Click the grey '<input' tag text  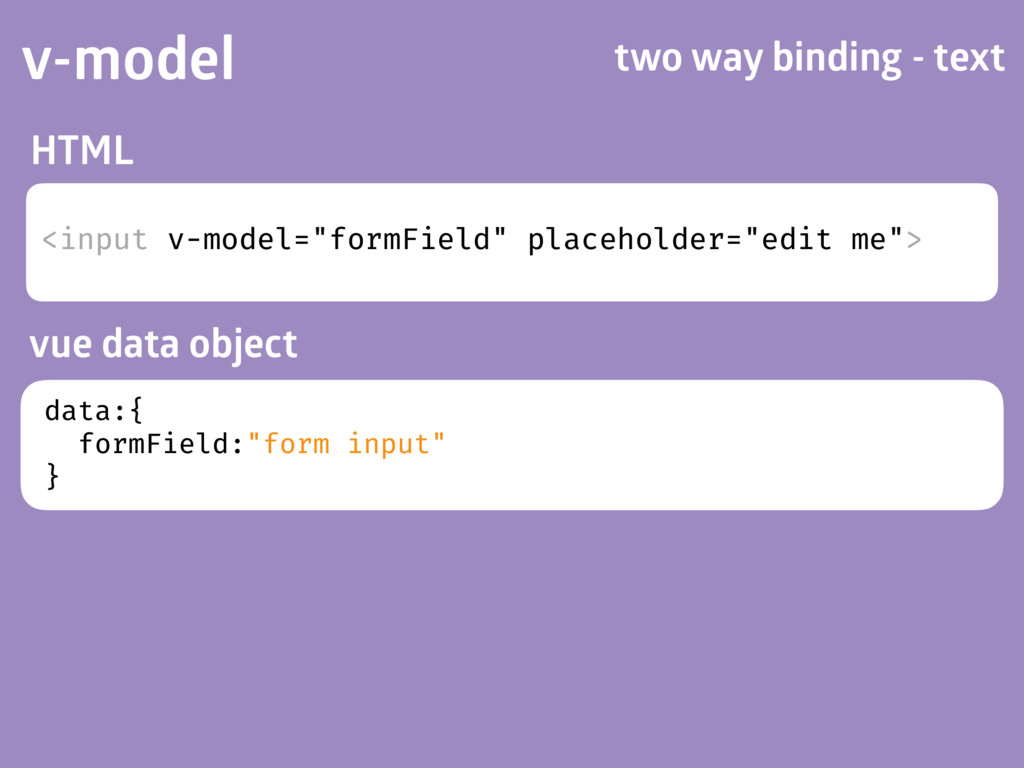coord(95,240)
